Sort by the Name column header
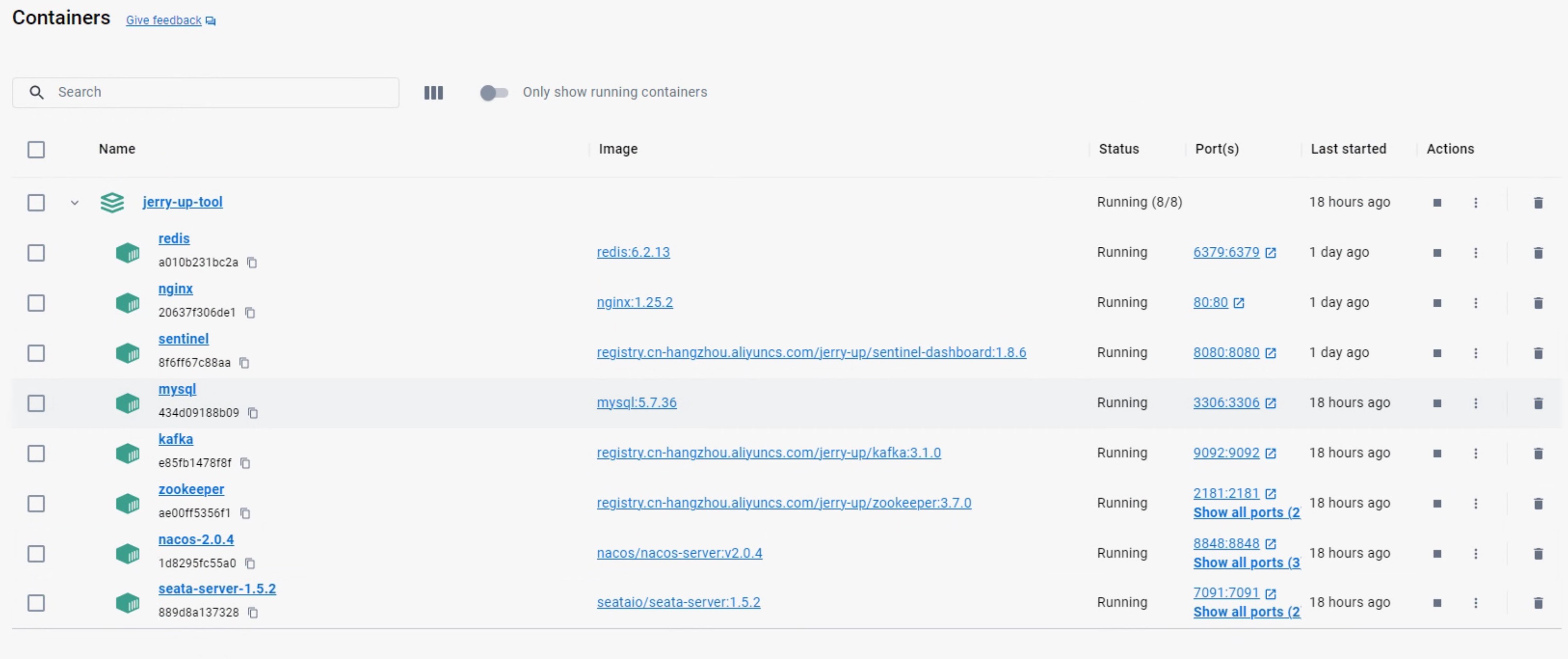 (x=117, y=149)
